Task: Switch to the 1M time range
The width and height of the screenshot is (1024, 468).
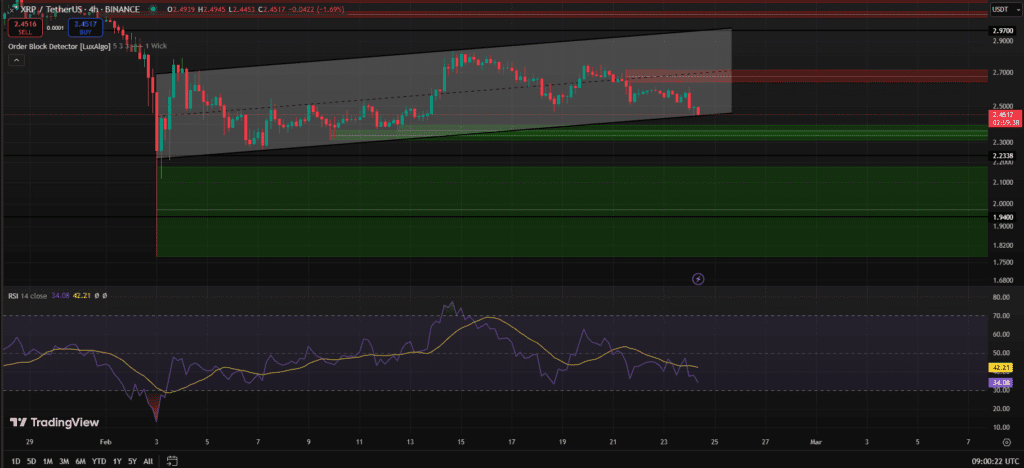Action: (x=50, y=461)
